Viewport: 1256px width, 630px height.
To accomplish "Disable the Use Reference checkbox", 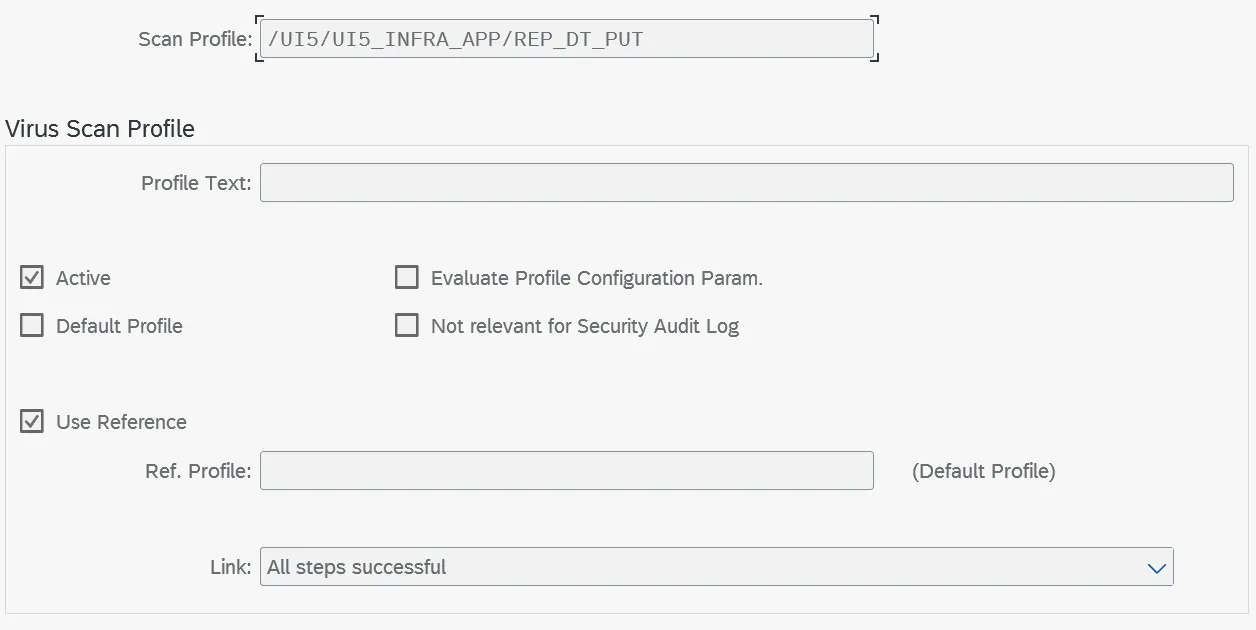I will tap(32, 421).
